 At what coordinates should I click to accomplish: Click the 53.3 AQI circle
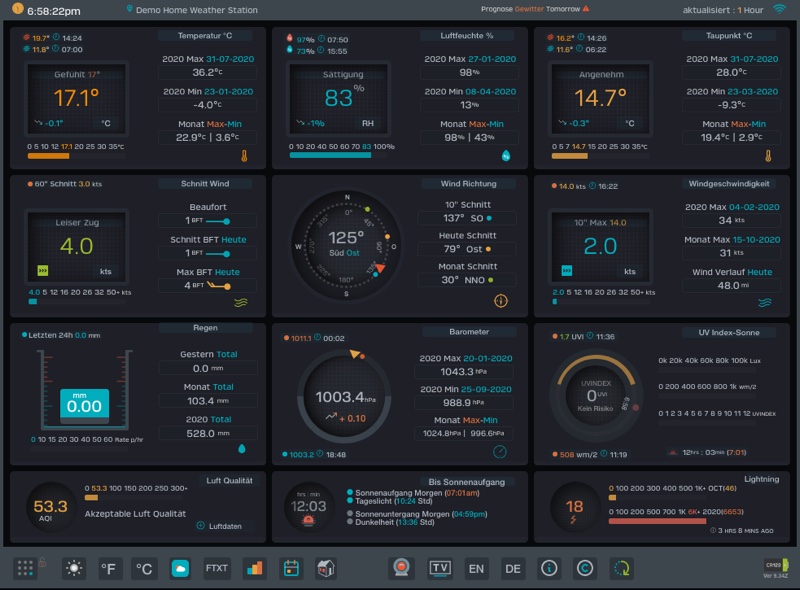(x=51, y=508)
